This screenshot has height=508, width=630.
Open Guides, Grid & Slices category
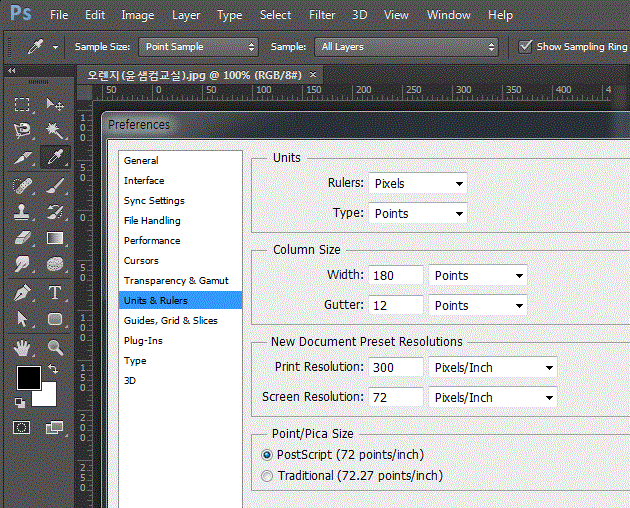180,320
